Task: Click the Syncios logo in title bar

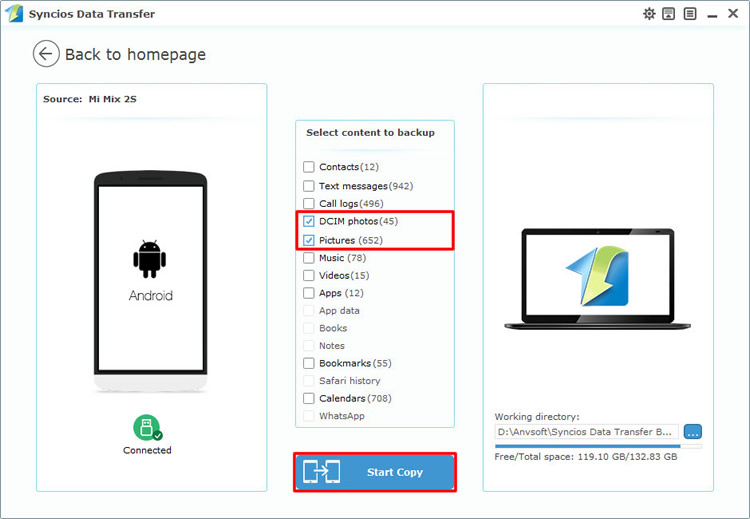Action: (13, 13)
